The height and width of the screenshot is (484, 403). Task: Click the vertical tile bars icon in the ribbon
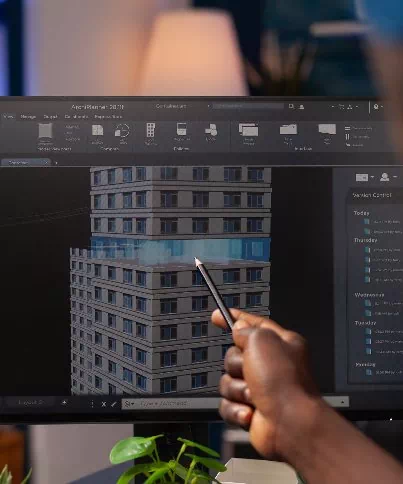[x=348, y=137]
